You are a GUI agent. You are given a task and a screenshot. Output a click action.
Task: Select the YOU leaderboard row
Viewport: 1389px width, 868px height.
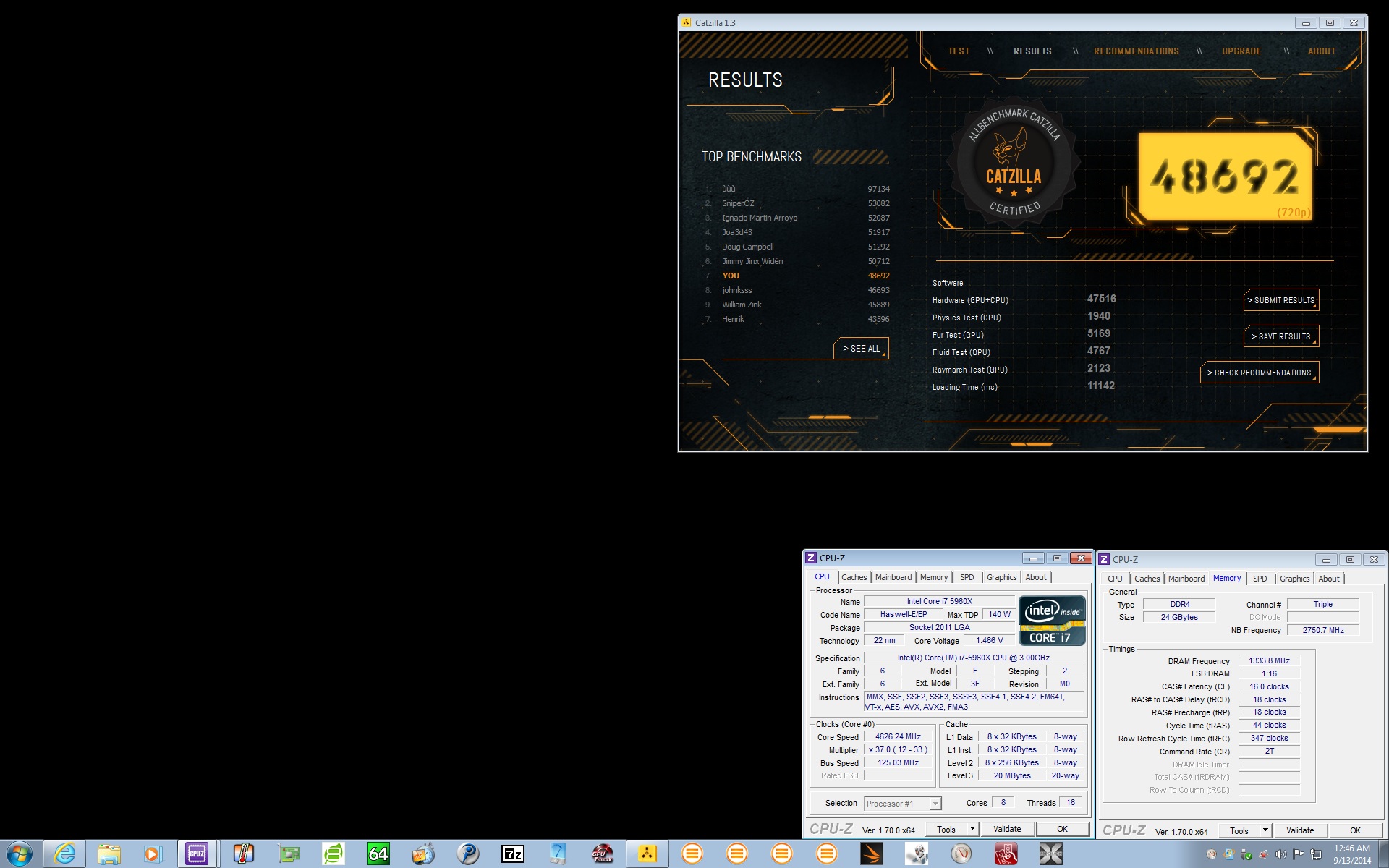797,276
